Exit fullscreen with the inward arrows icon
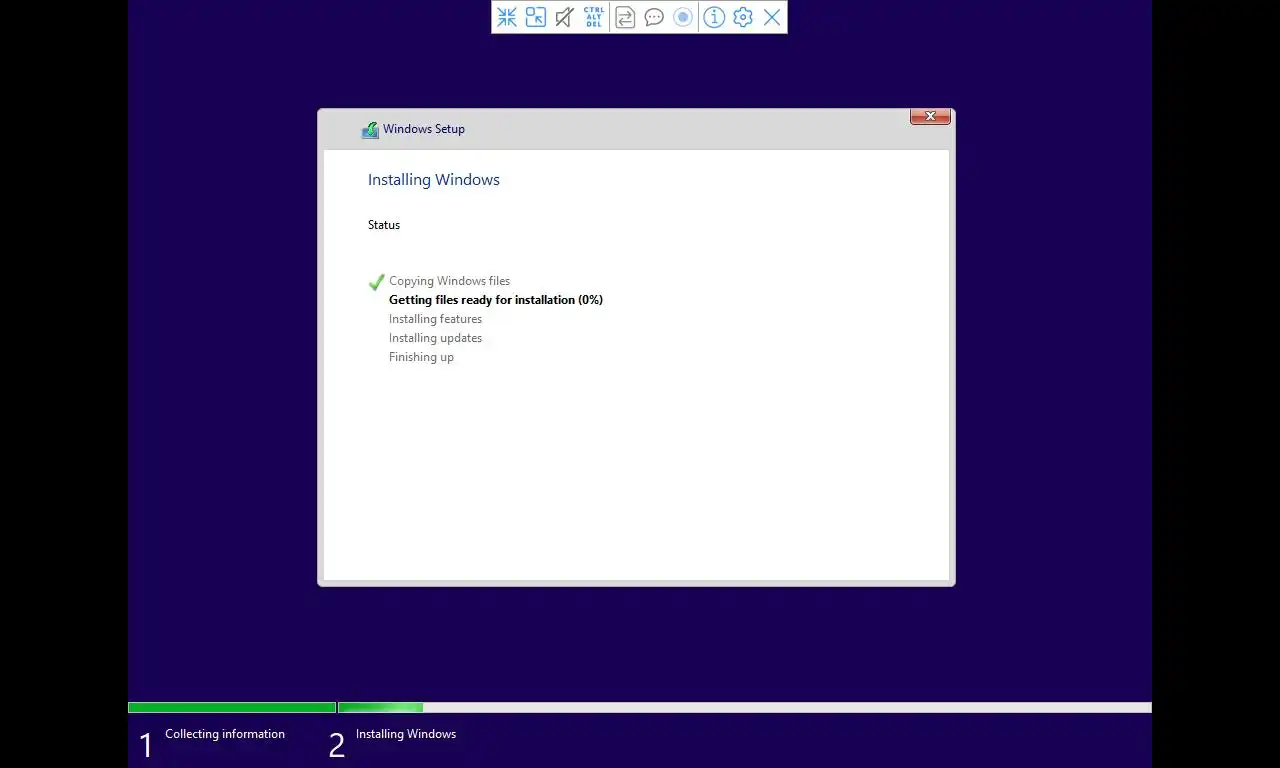 [x=507, y=17]
